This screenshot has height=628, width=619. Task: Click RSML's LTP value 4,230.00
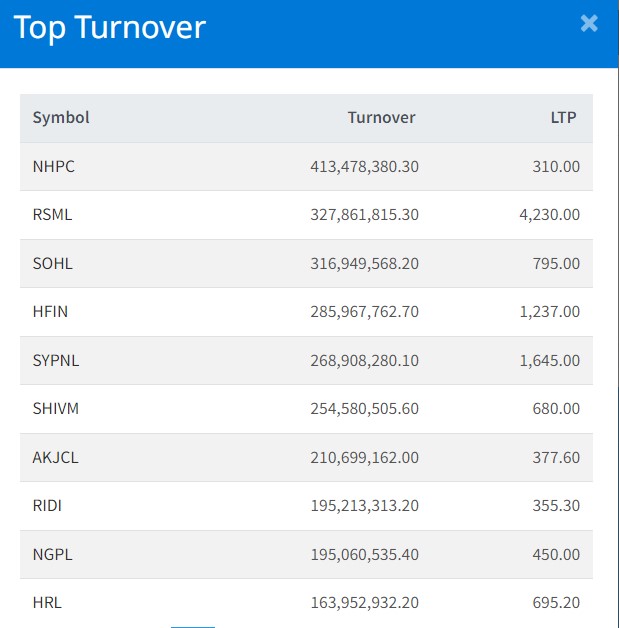550,214
